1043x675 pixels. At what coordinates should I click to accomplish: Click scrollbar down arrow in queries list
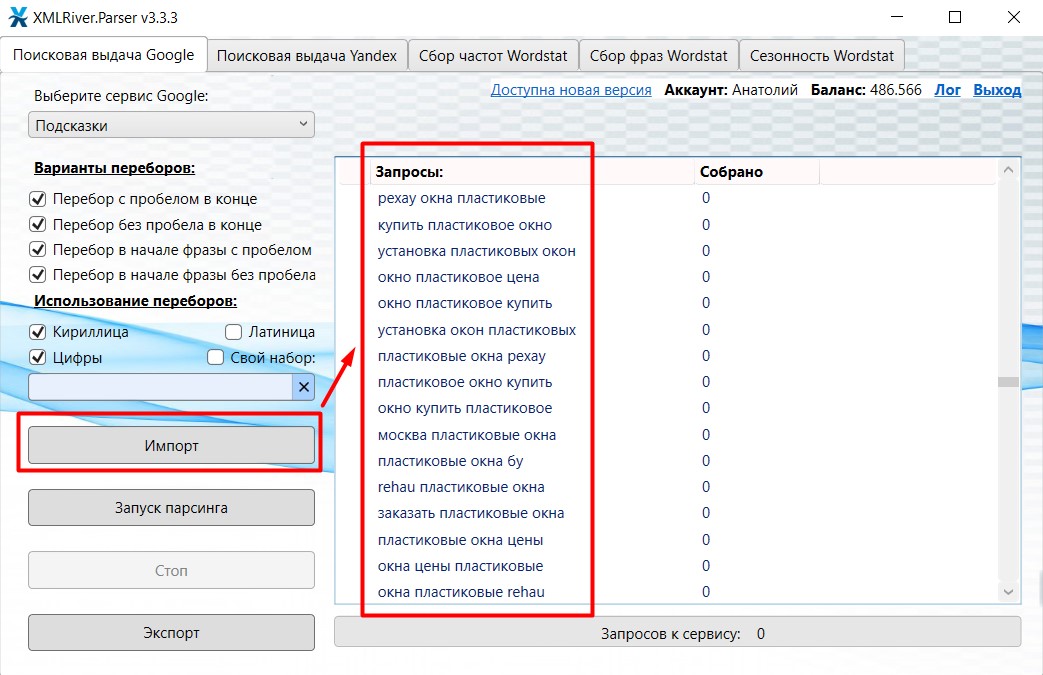1008,593
